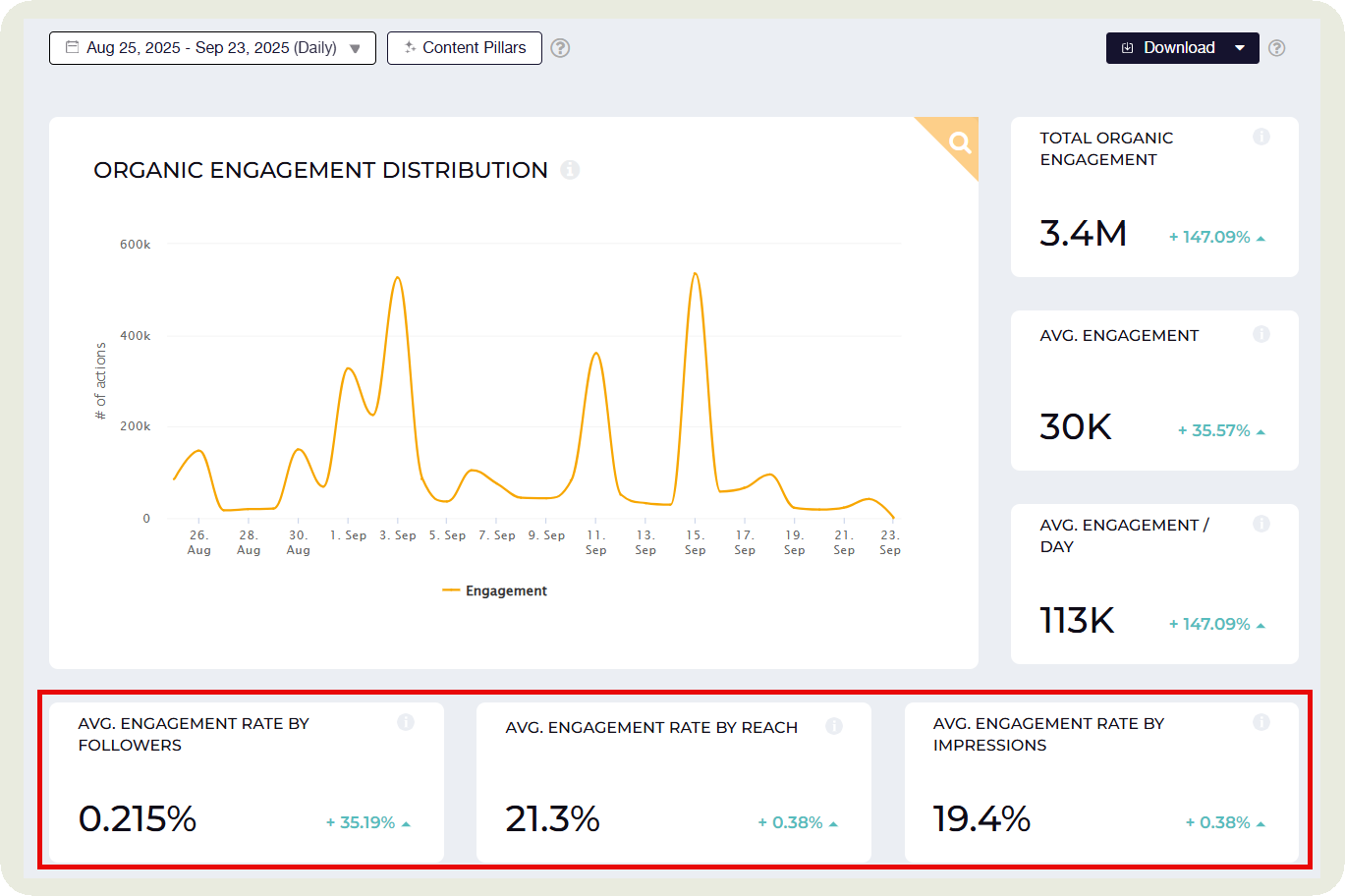
Task: Select the Content Pillars view
Action: 464,47
